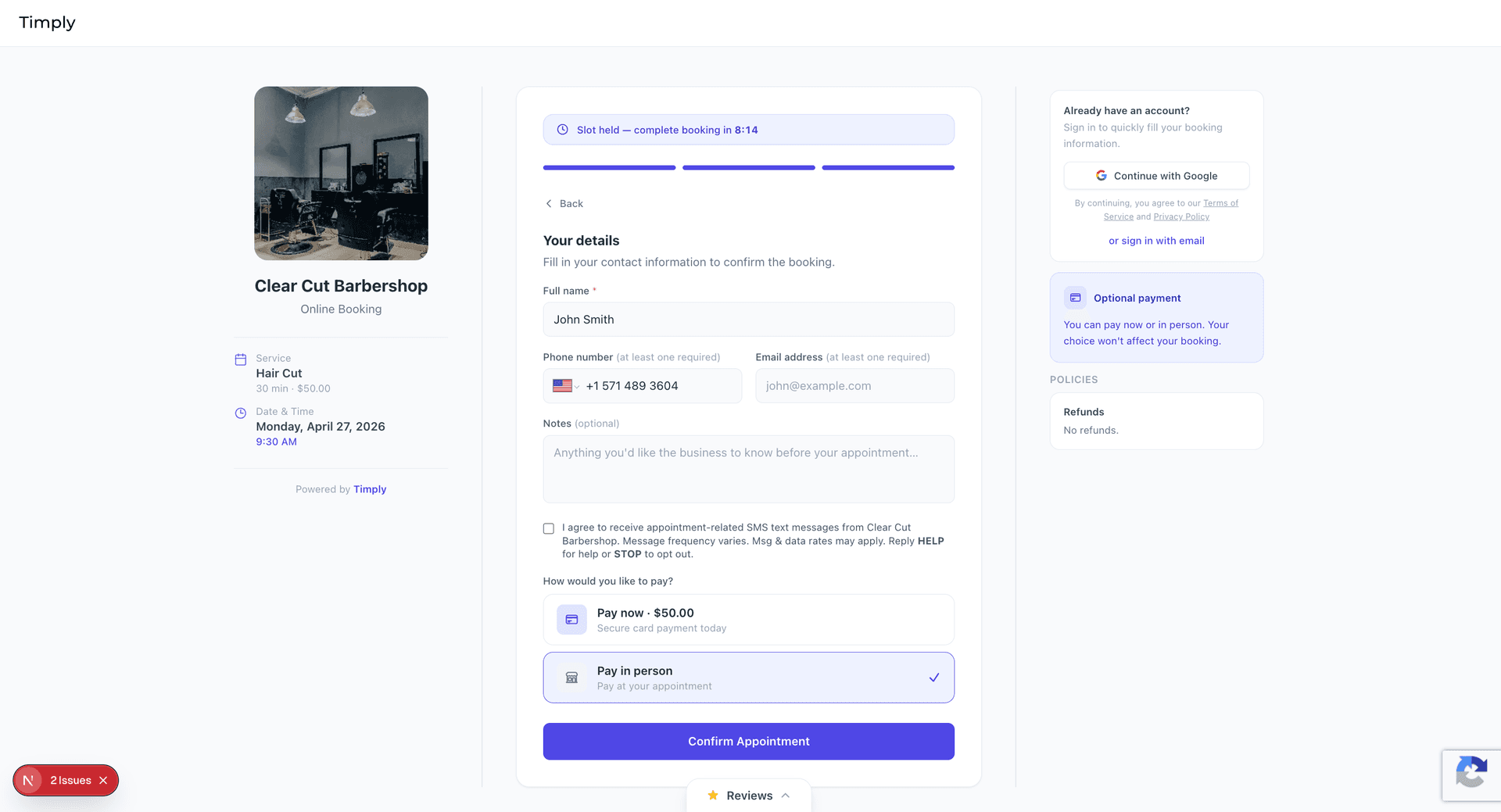Click the credit card icon in Pay now option
Screen dimensions: 1501x812
coord(571,620)
